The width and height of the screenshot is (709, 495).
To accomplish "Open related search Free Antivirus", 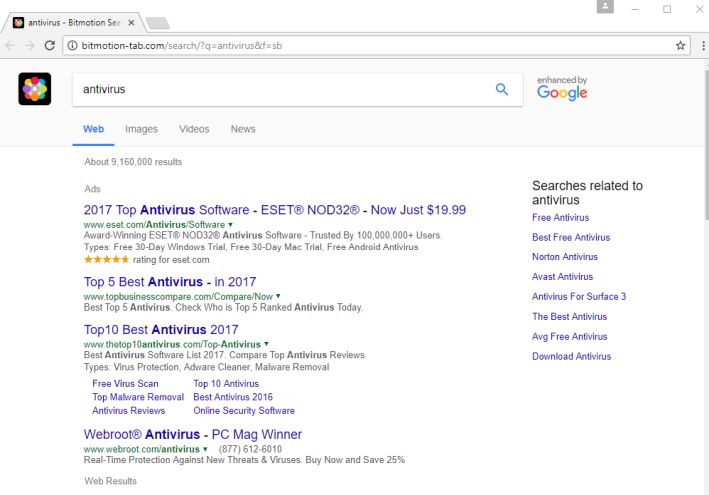I will pyautogui.click(x=561, y=217).
